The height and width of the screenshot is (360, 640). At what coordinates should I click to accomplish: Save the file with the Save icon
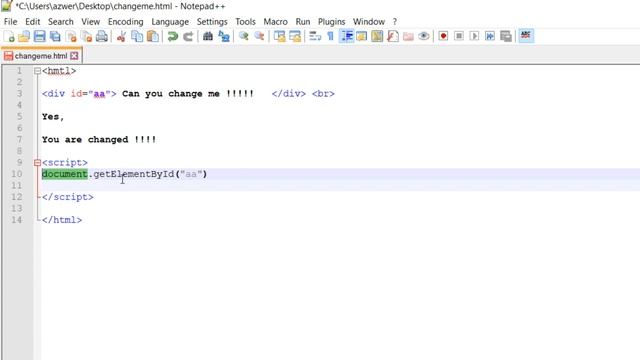(40, 36)
